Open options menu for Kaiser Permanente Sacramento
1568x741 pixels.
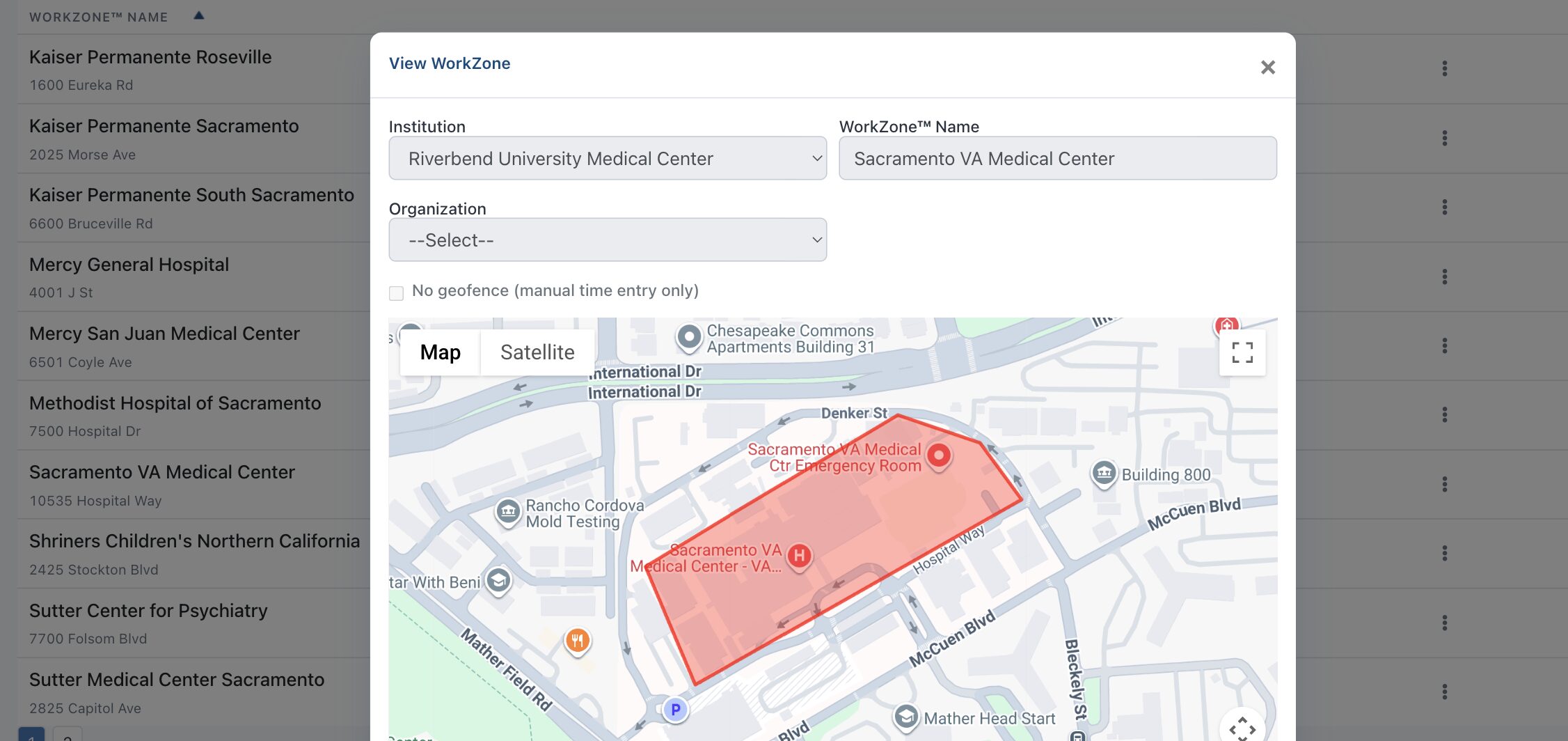(1445, 138)
